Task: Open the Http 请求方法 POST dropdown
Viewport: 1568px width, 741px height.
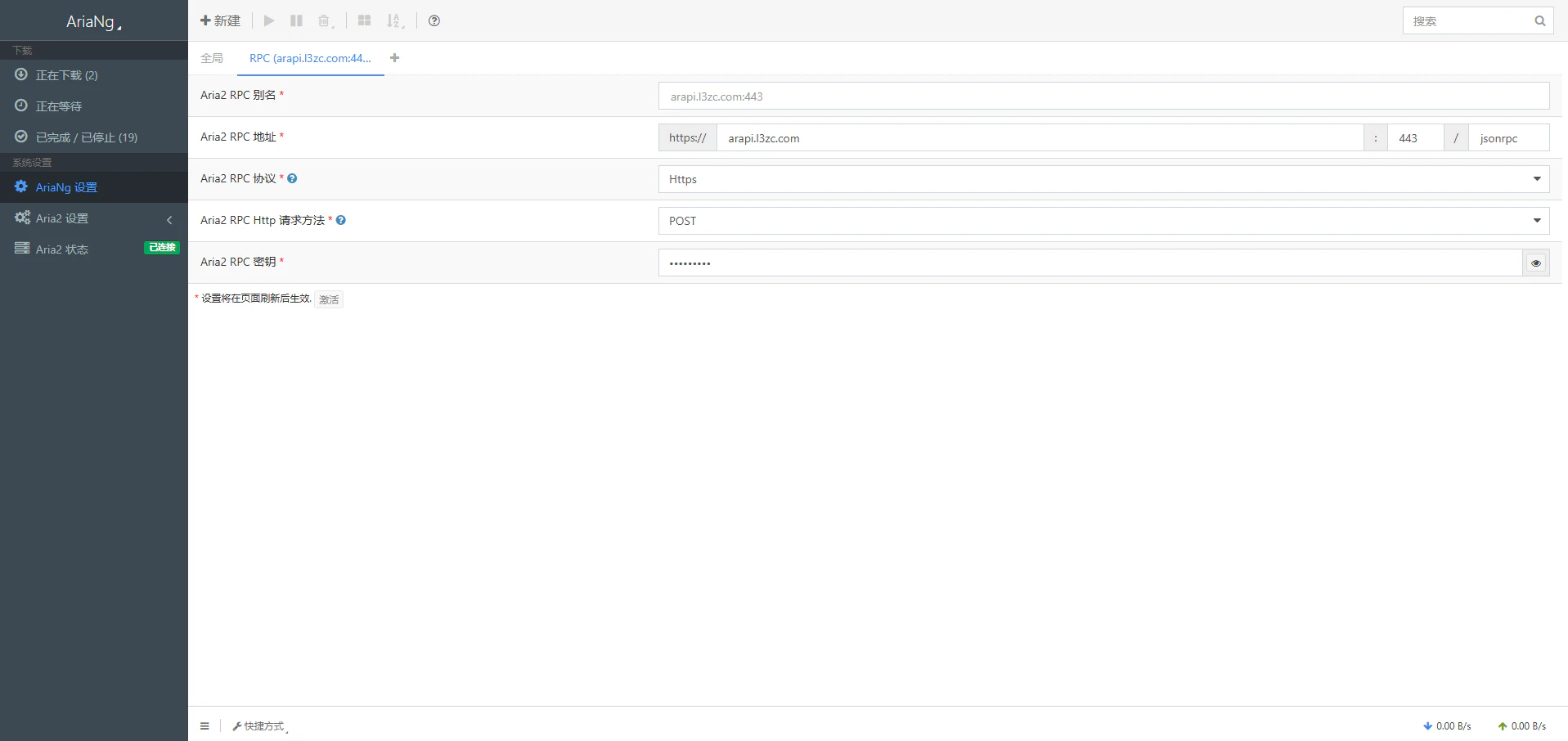Action: tap(1103, 221)
